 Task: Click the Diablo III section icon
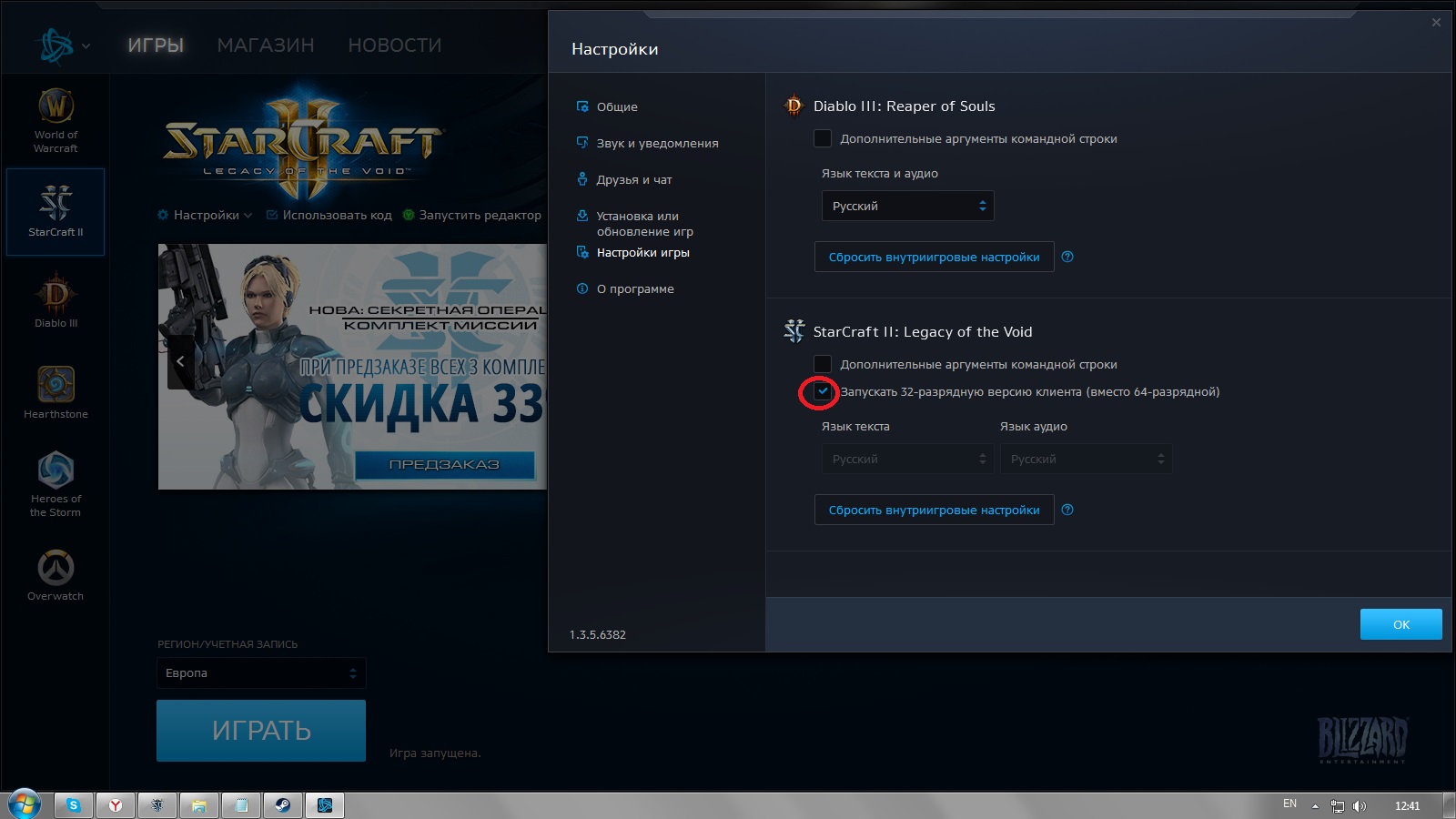click(x=794, y=106)
